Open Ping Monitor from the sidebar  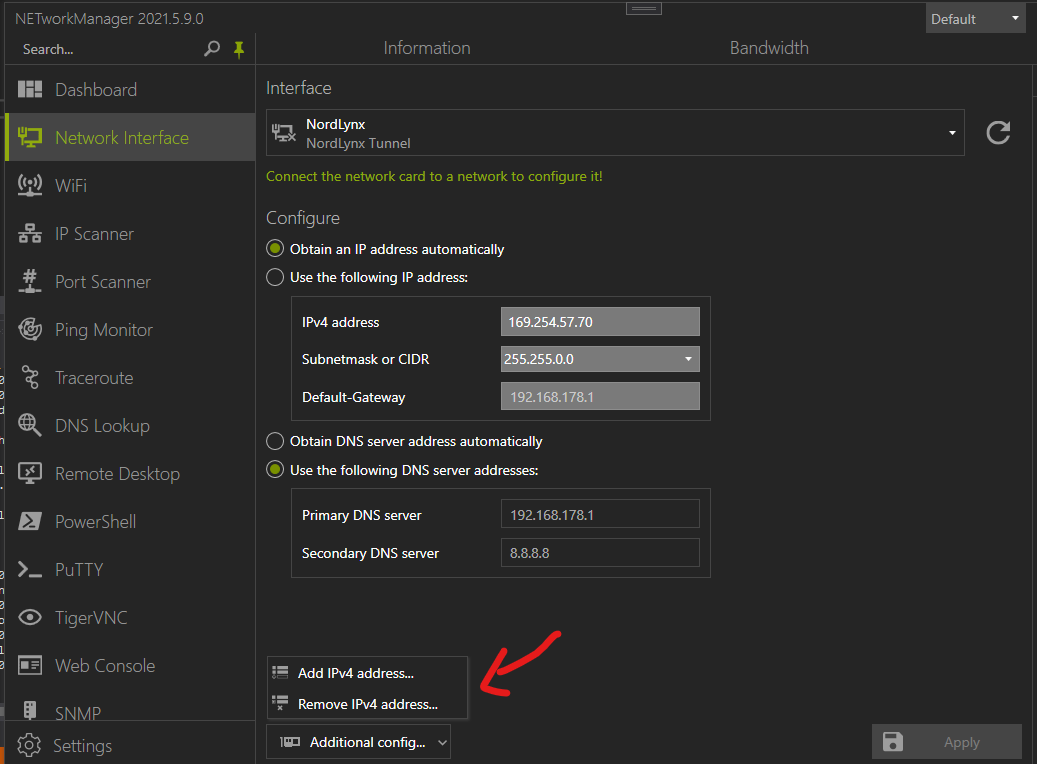pos(130,329)
